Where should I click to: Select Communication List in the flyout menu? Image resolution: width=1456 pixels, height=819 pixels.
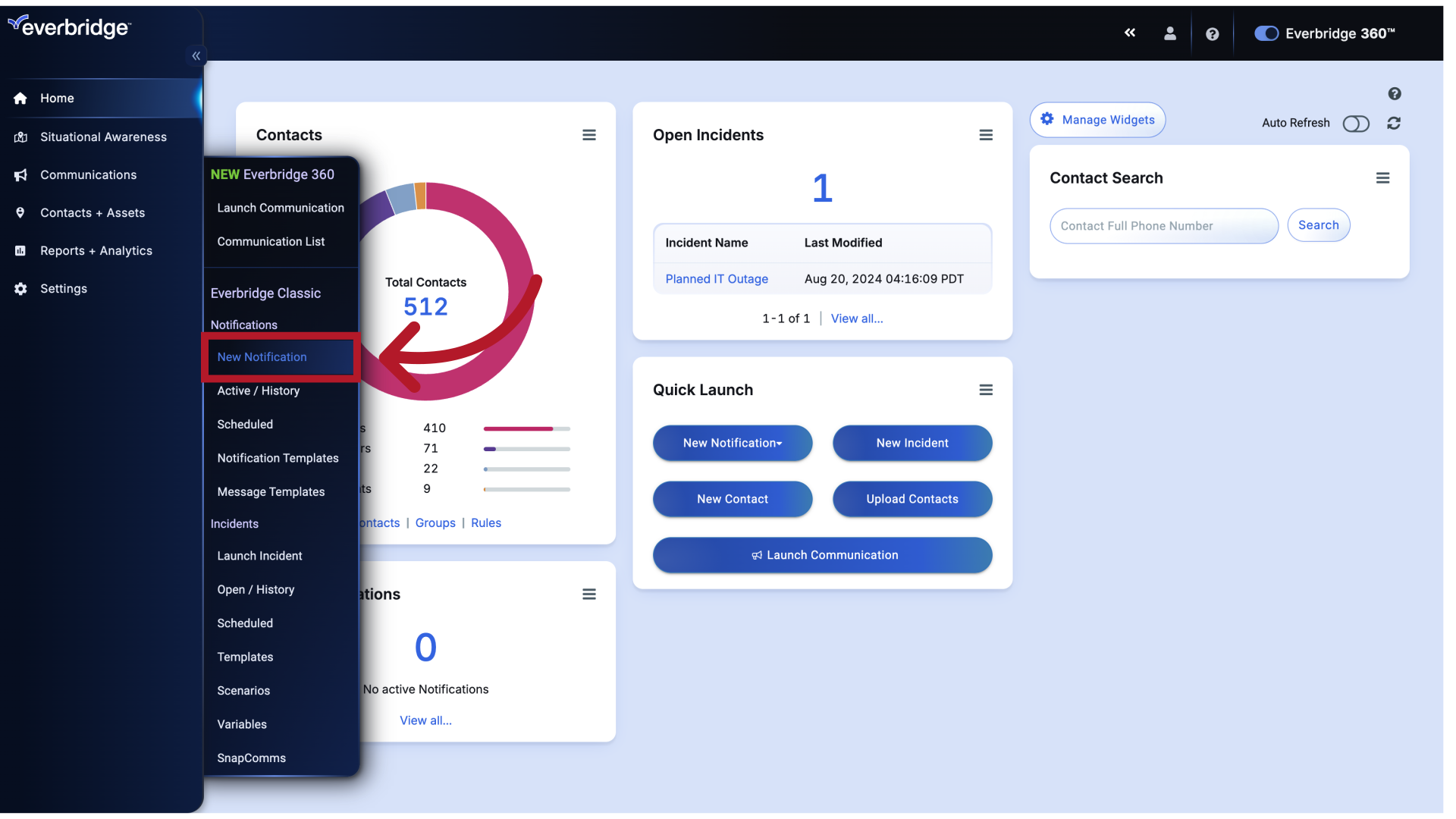coord(271,242)
